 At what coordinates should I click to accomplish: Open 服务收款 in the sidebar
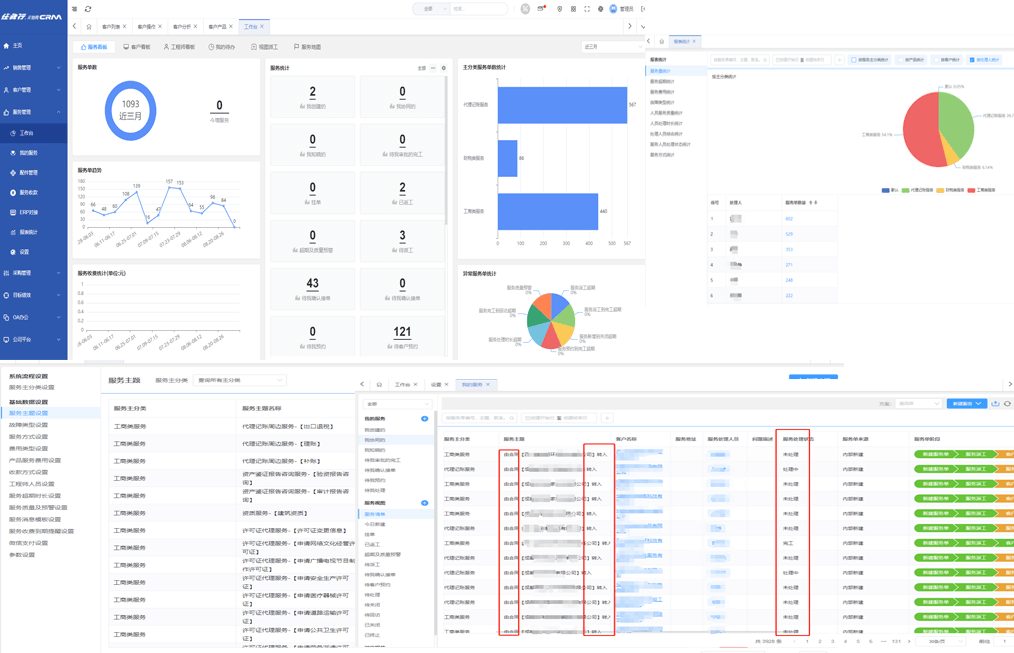pos(28,193)
